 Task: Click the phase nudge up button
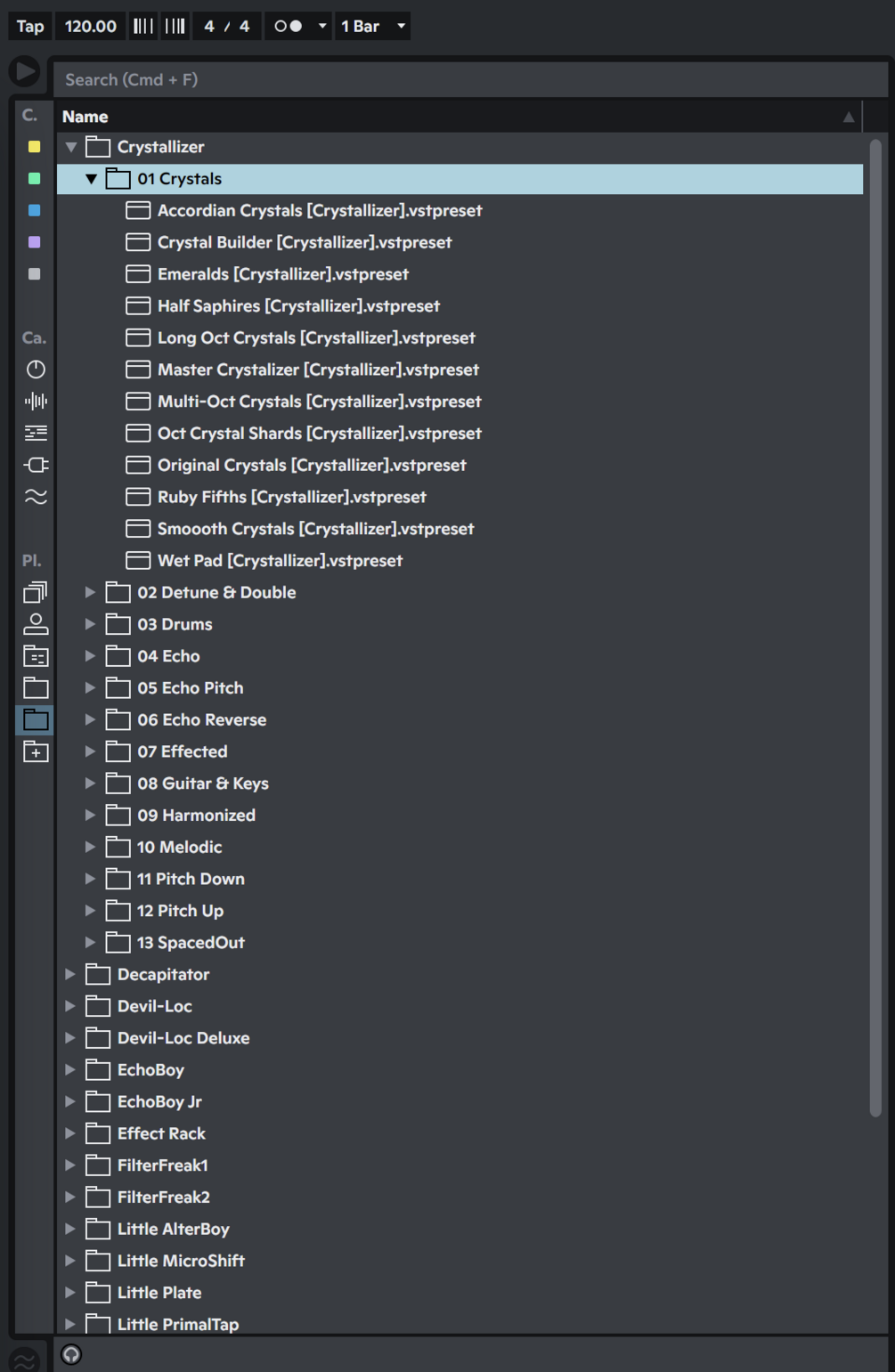pos(175,26)
